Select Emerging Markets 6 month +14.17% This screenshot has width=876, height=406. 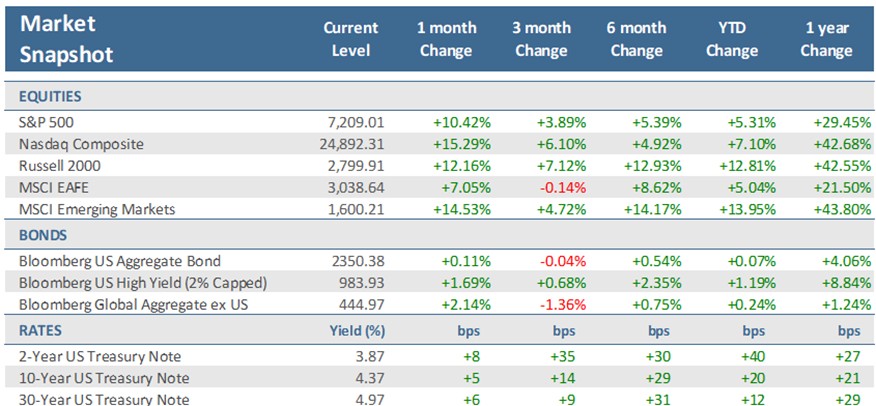point(653,209)
